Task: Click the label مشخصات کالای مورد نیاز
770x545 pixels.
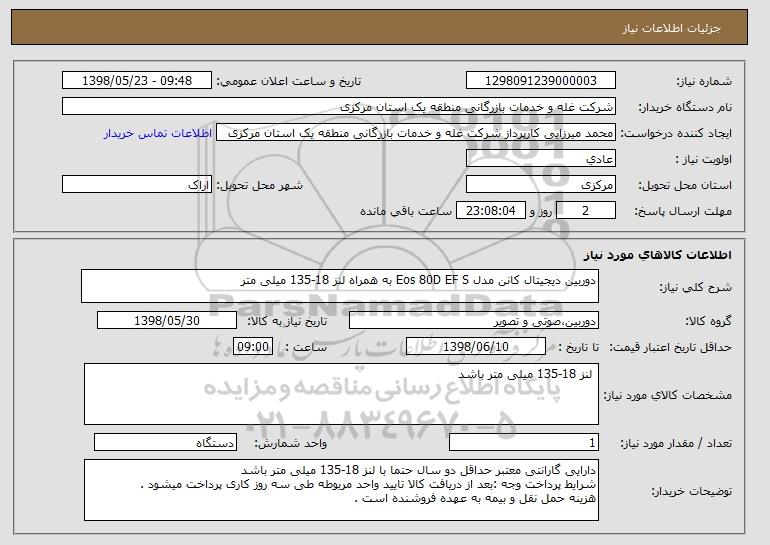Action: [x=668, y=395]
